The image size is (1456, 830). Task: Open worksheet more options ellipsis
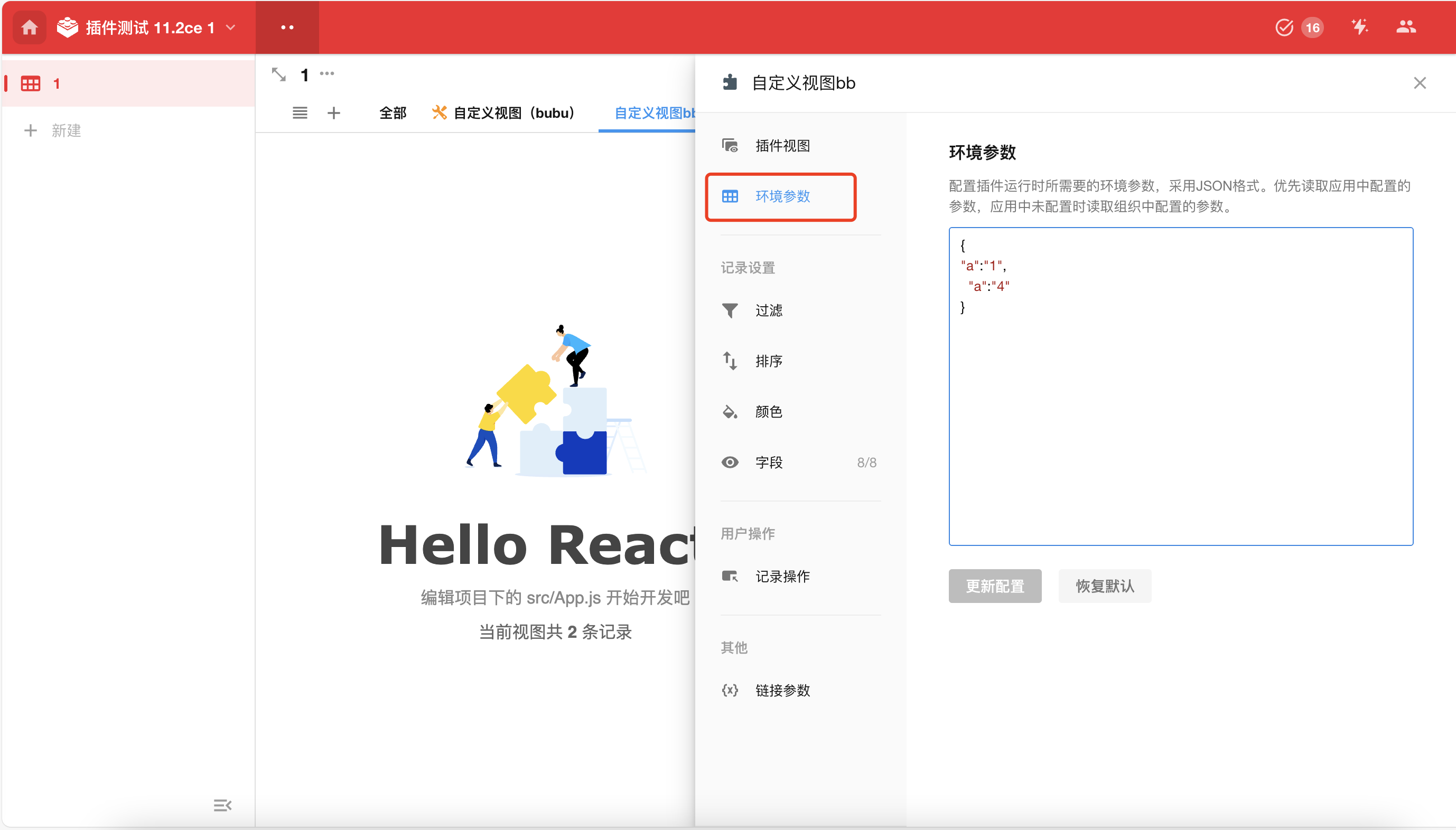(327, 73)
